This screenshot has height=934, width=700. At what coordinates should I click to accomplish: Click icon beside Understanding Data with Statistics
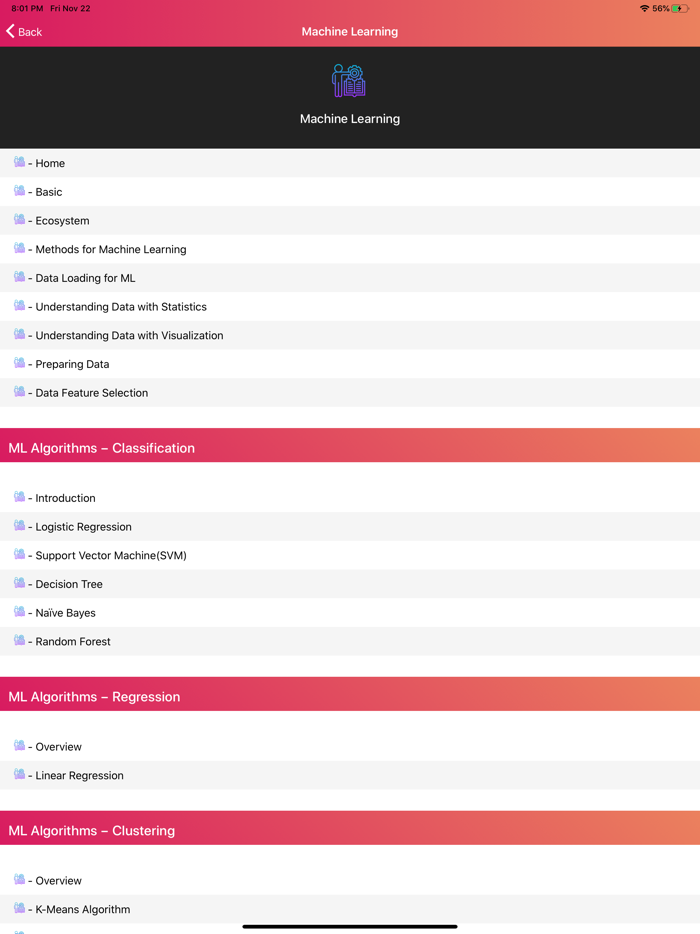20,306
